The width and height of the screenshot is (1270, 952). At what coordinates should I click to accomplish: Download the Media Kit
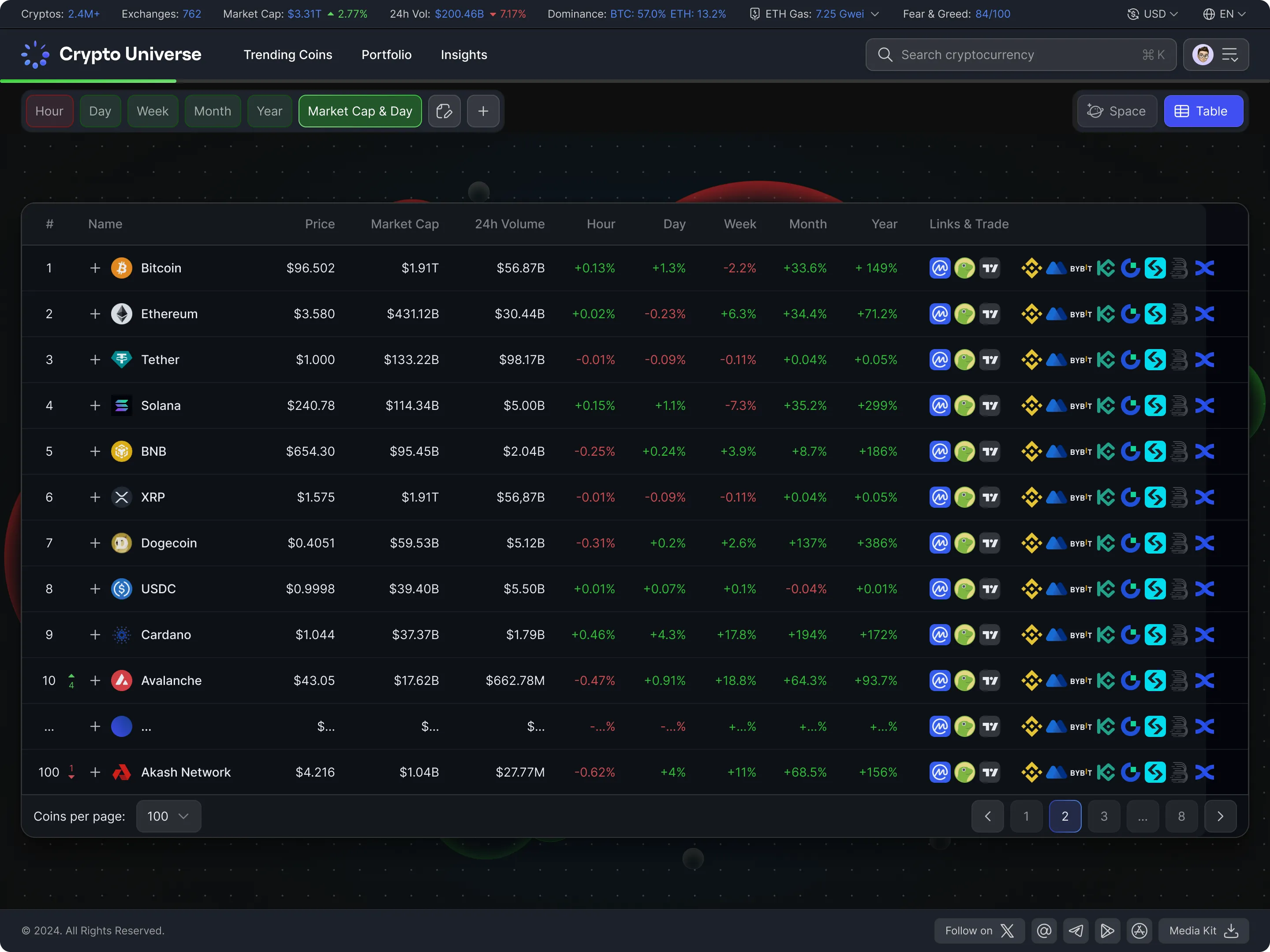tap(1203, 931)
